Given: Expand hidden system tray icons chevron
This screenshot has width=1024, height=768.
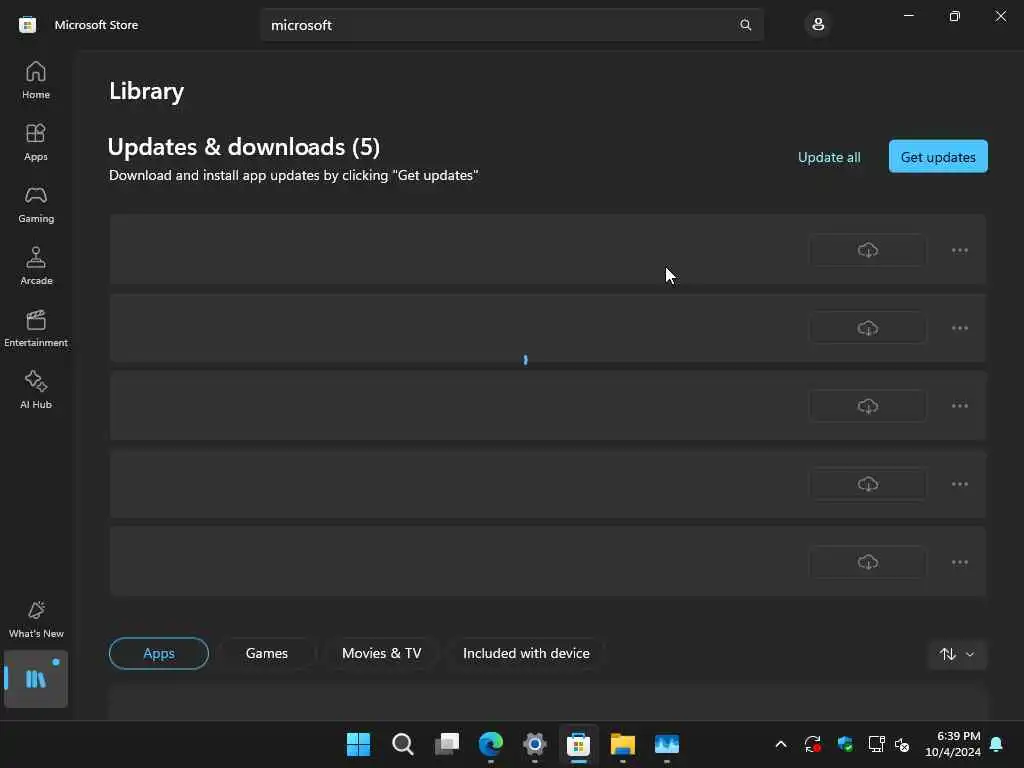Looking at the screenshot, I should [x=780, y=744].
